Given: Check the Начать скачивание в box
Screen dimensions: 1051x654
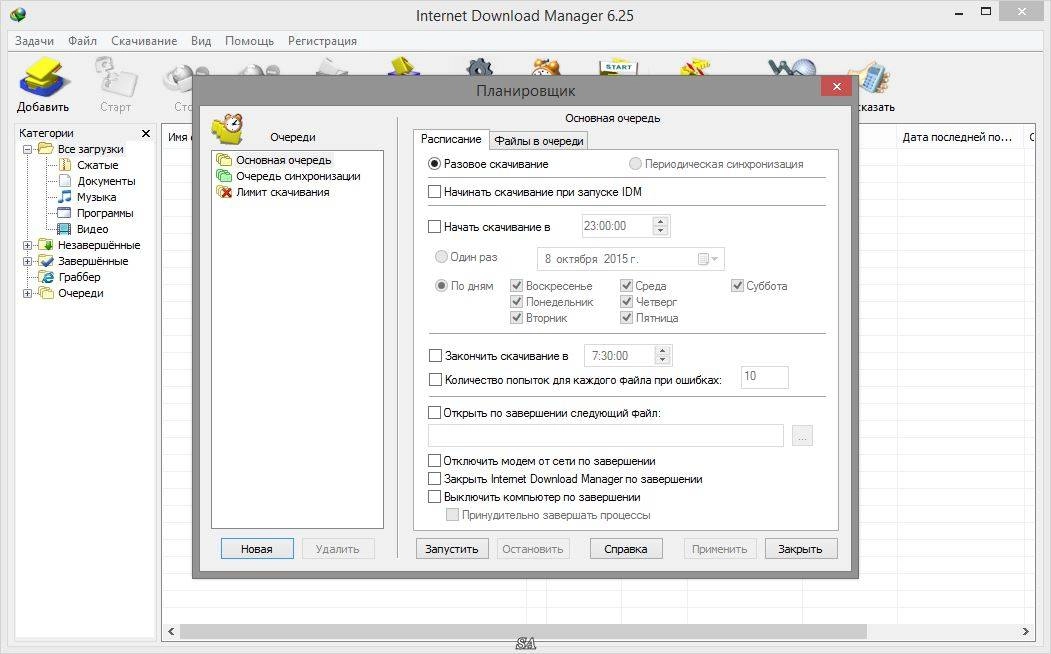Looking at the screenshot, I should tap(434, 226).
